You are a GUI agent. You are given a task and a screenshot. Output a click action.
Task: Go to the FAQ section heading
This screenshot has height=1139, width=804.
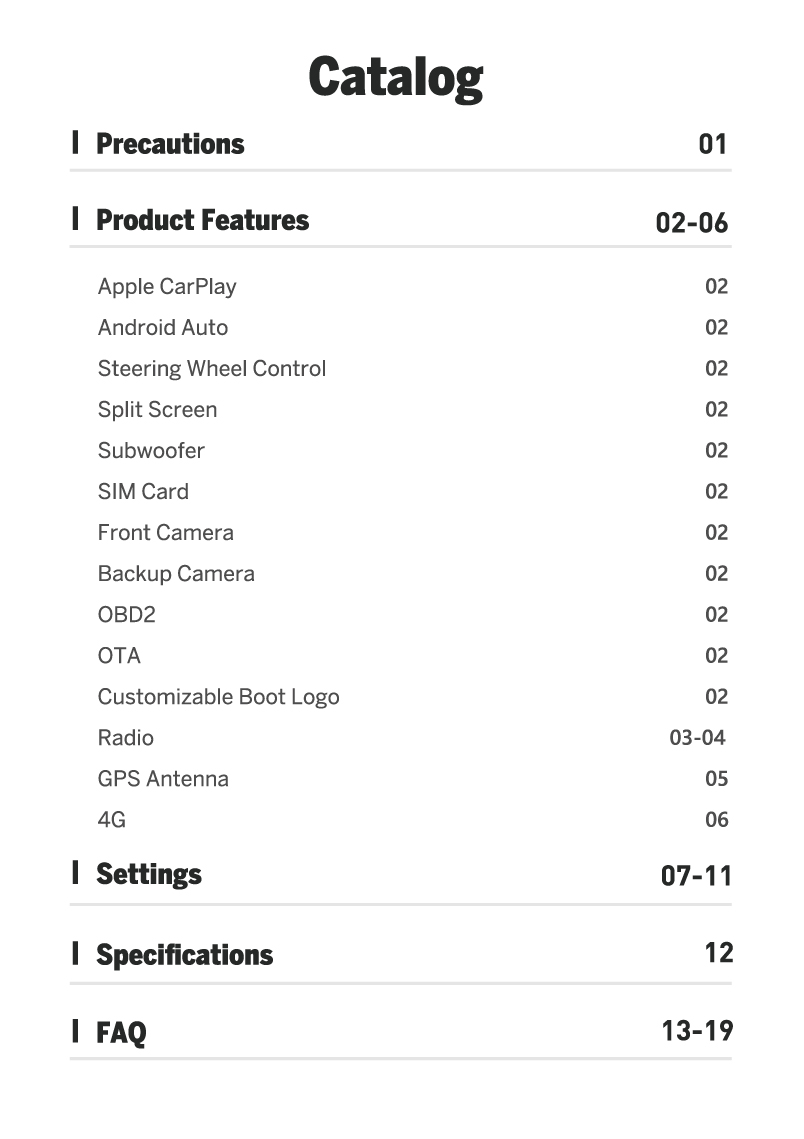(x=121, y=1033)
